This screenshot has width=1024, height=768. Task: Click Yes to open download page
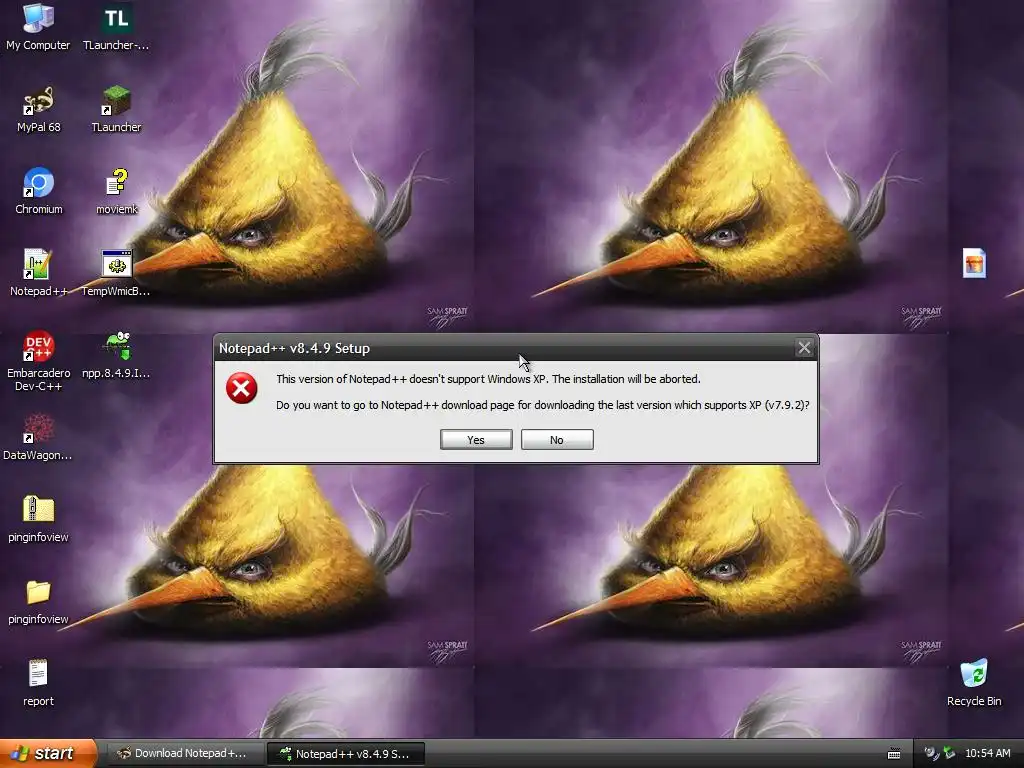tap(476, 440)
